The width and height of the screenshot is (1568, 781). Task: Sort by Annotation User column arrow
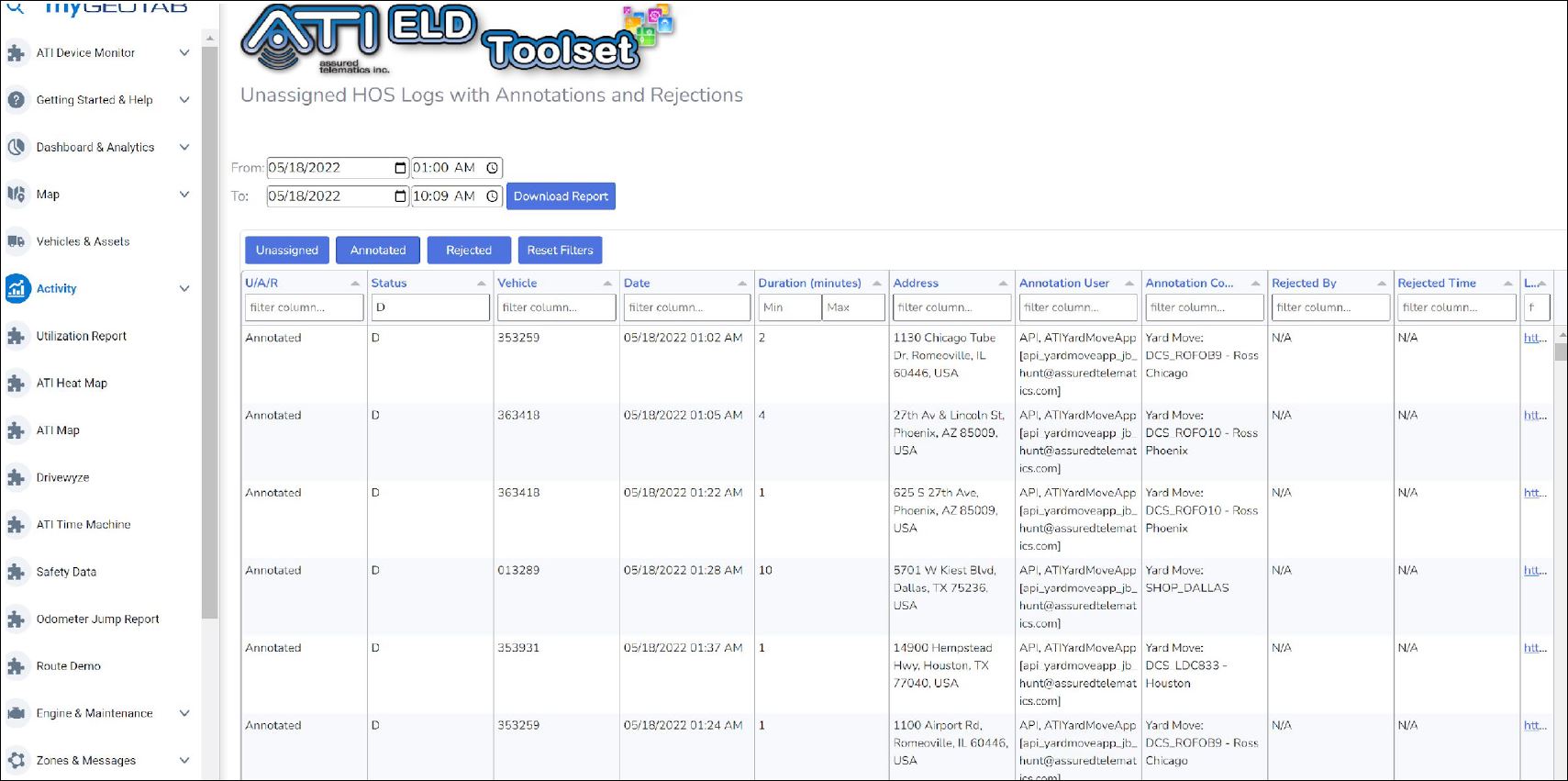[1129, 284]
